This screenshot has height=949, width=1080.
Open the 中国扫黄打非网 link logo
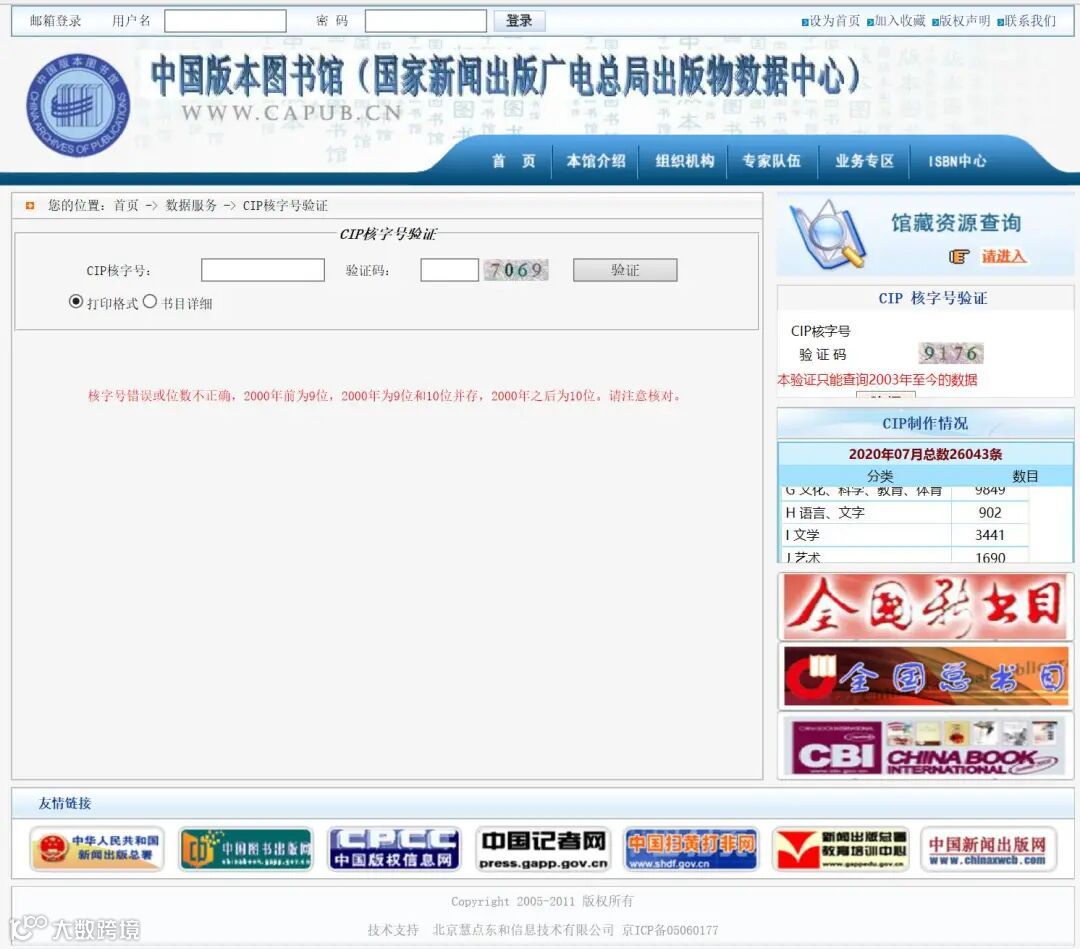click(692, 849)
